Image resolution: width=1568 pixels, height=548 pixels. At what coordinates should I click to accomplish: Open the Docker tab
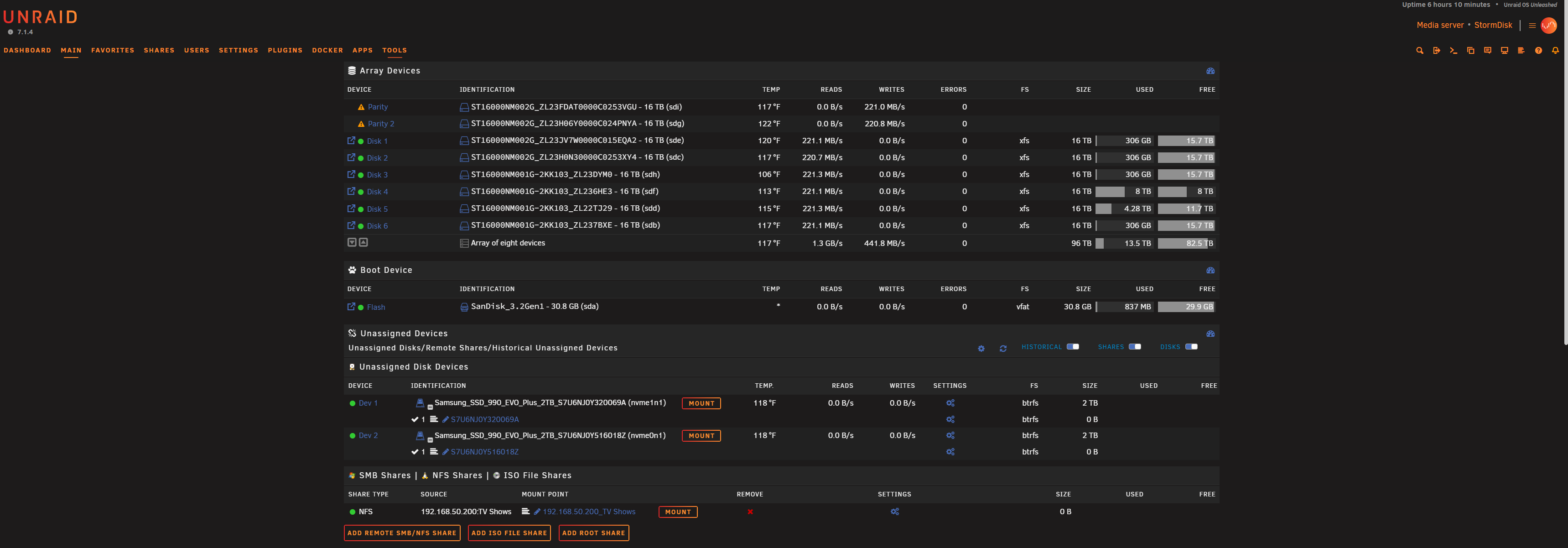point(327,51)
